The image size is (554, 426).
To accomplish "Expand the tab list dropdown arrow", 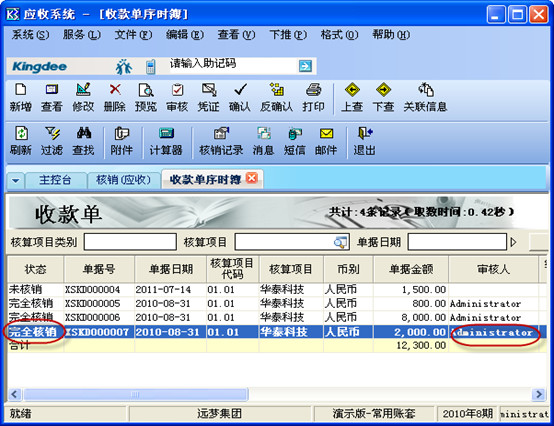I will coord(16,181).
